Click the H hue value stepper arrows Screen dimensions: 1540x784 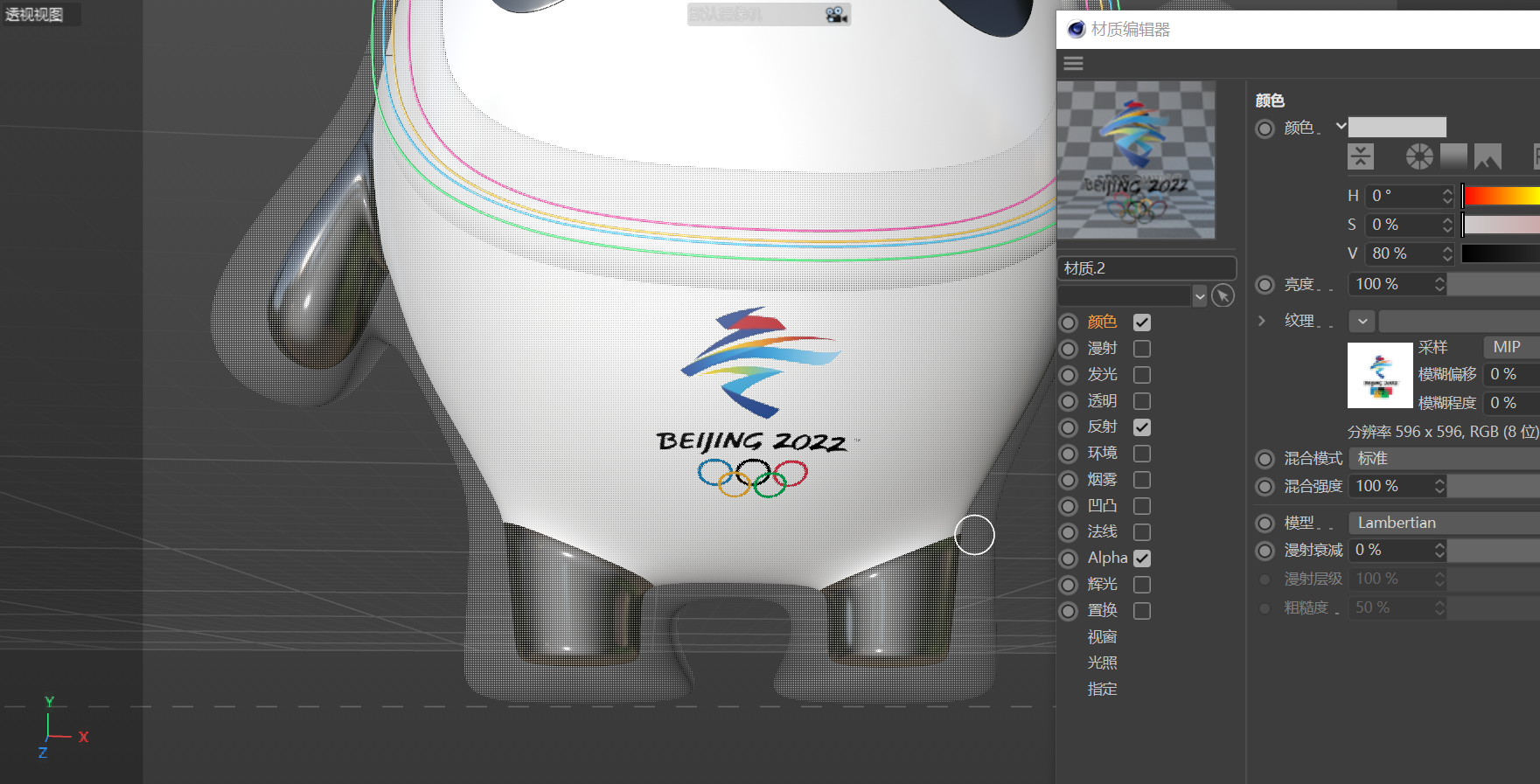tap(1447, 196)
